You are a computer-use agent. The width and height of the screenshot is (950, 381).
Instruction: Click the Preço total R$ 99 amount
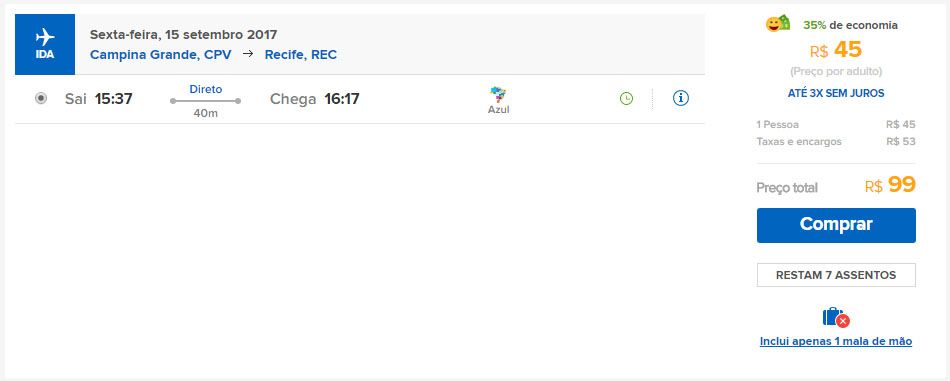891,185
